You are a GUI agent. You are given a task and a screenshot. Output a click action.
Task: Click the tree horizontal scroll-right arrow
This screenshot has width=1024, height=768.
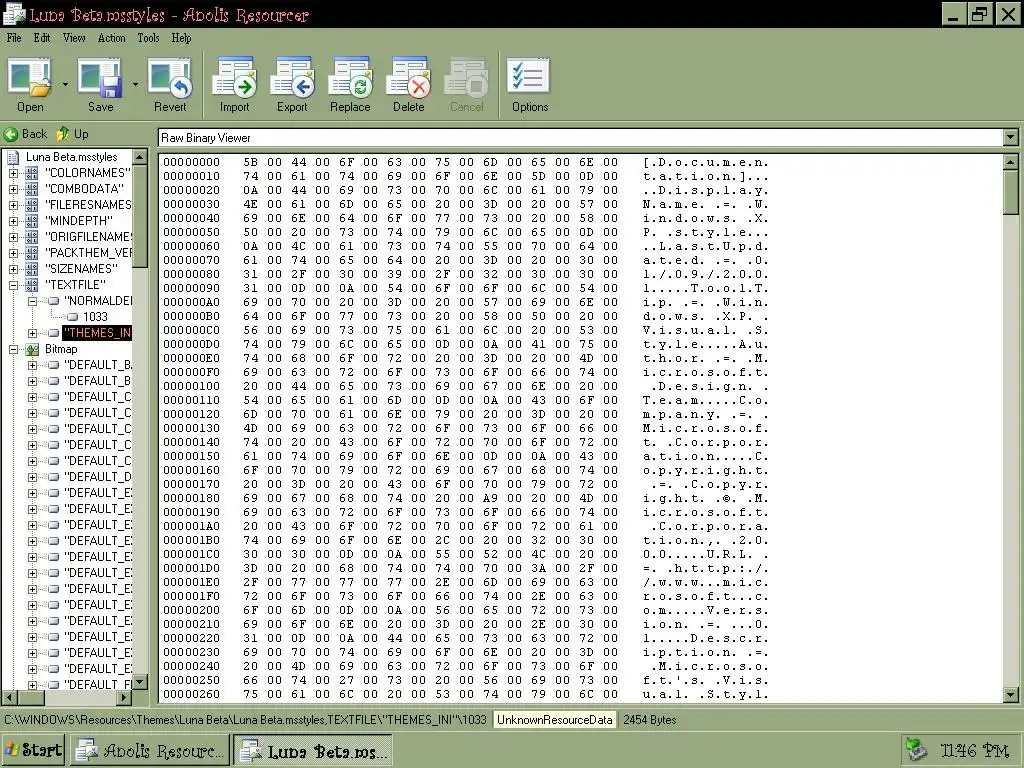(124, 697)
